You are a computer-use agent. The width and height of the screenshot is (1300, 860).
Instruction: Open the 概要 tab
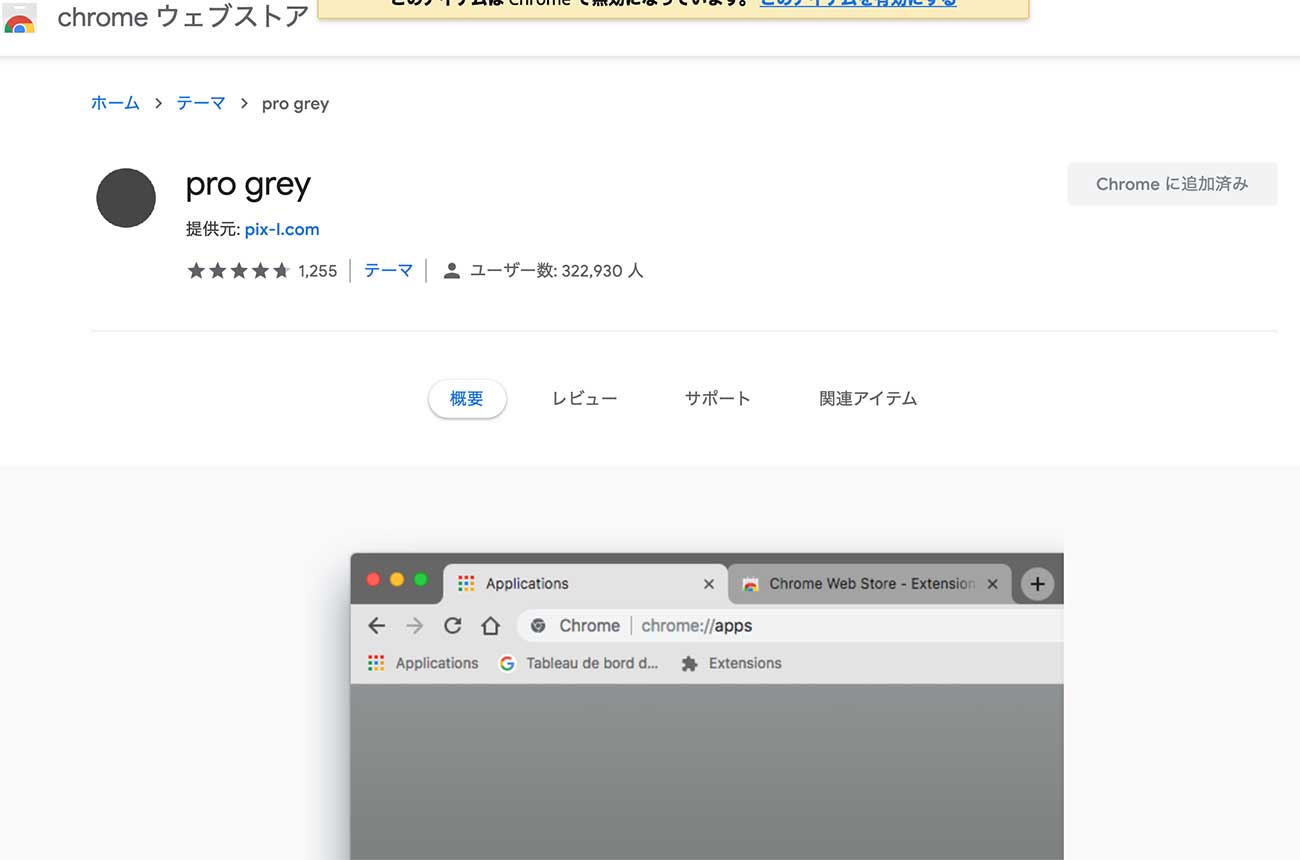tap(467, 399)
